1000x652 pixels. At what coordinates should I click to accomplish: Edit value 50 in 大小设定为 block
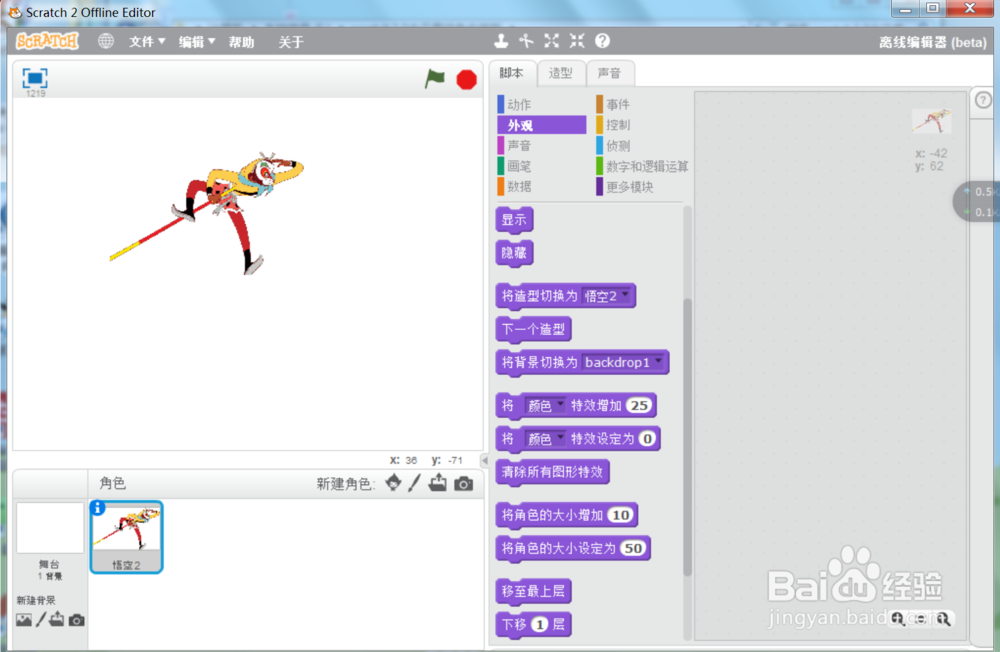pos(633,548)
